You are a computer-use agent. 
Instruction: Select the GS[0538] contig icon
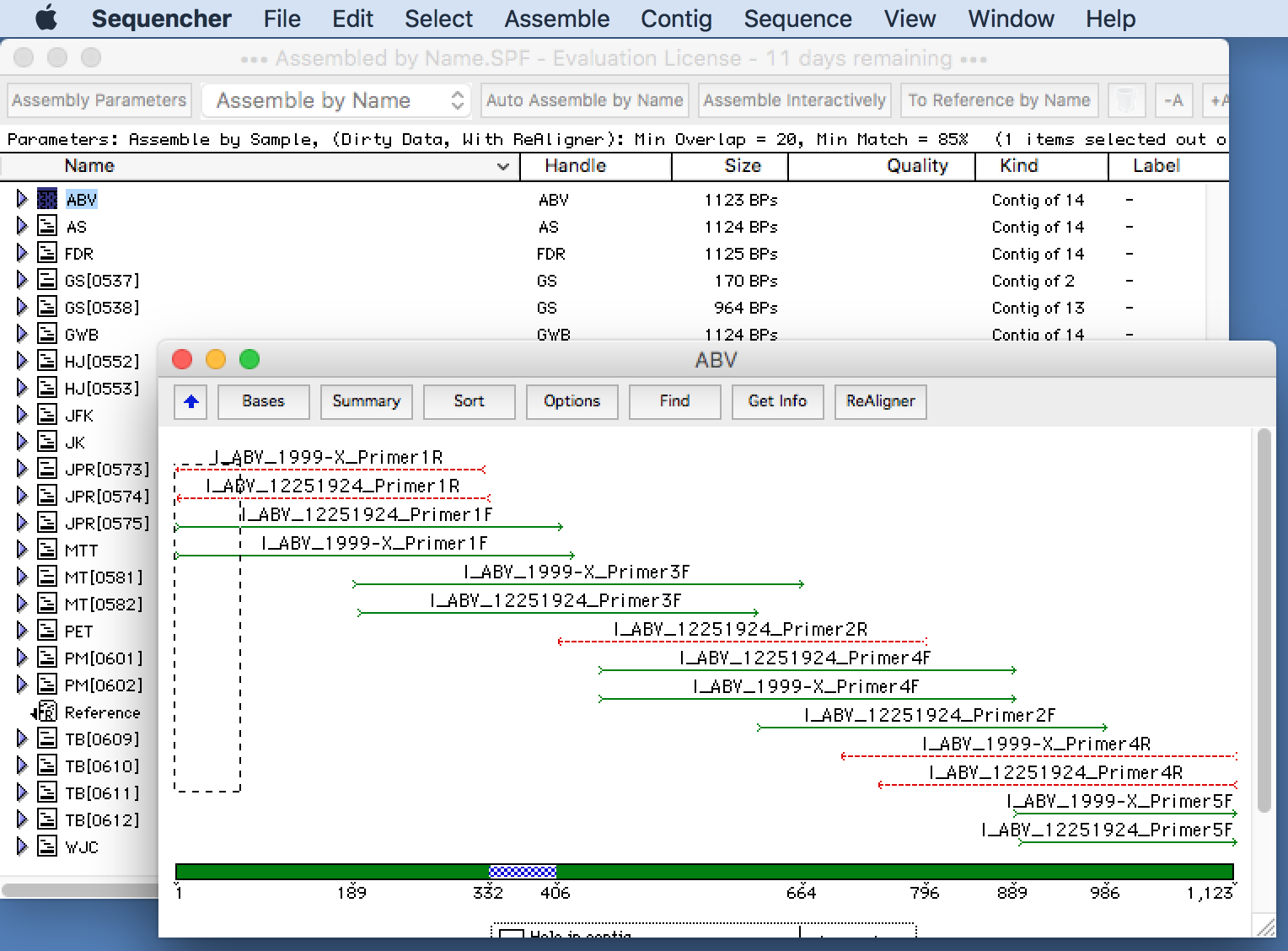click(x=47, y=307)
